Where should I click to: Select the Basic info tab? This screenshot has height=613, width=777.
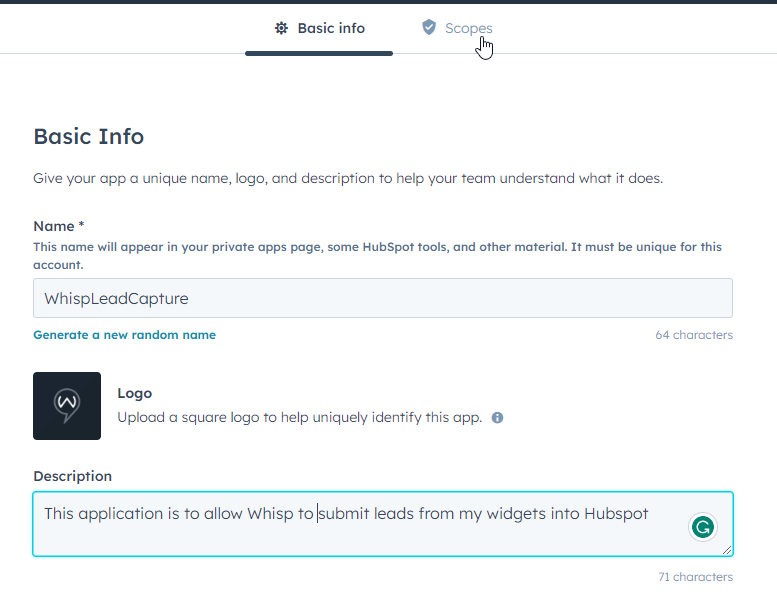point(319,28)
